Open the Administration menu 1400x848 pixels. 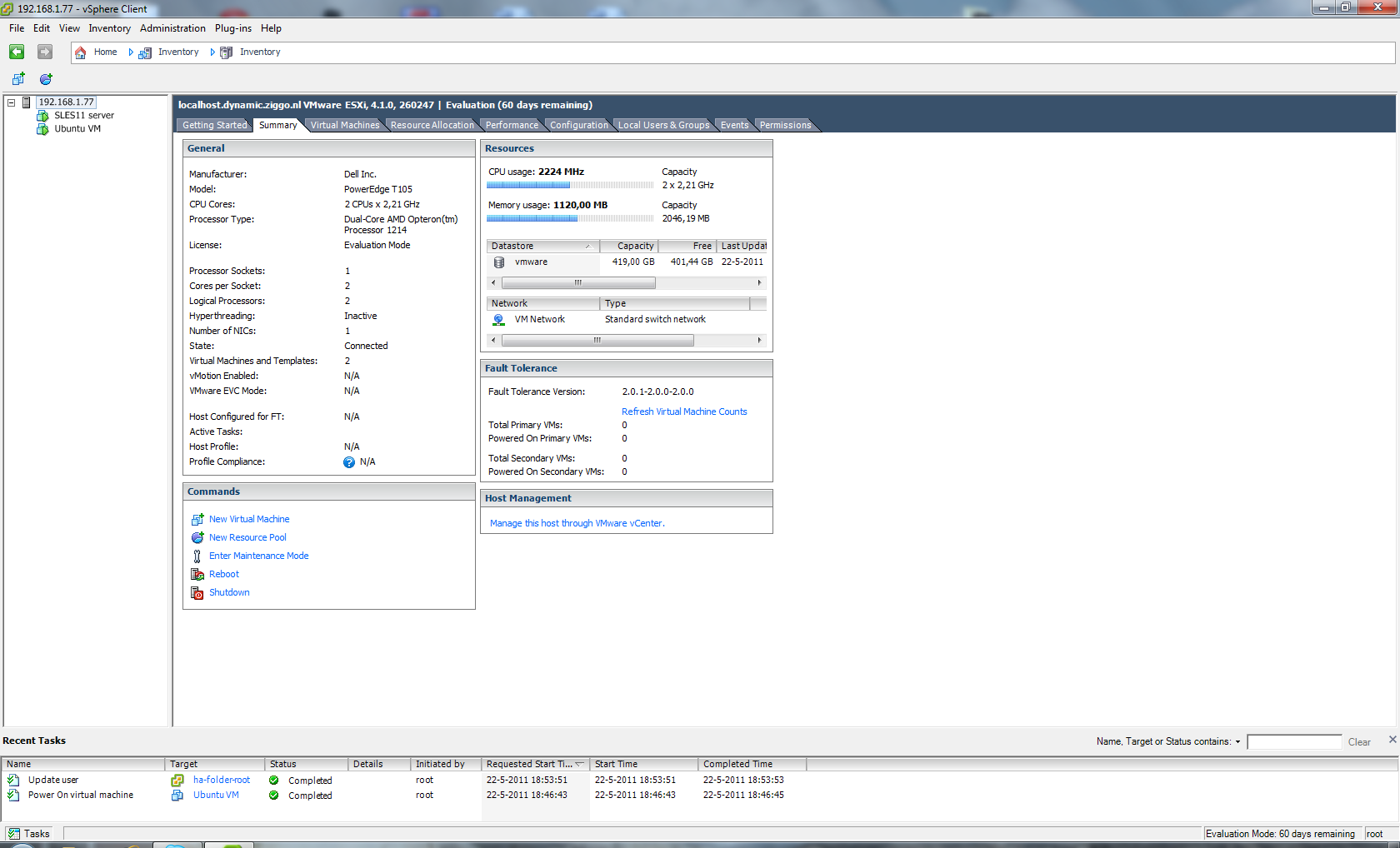[172, 28]
